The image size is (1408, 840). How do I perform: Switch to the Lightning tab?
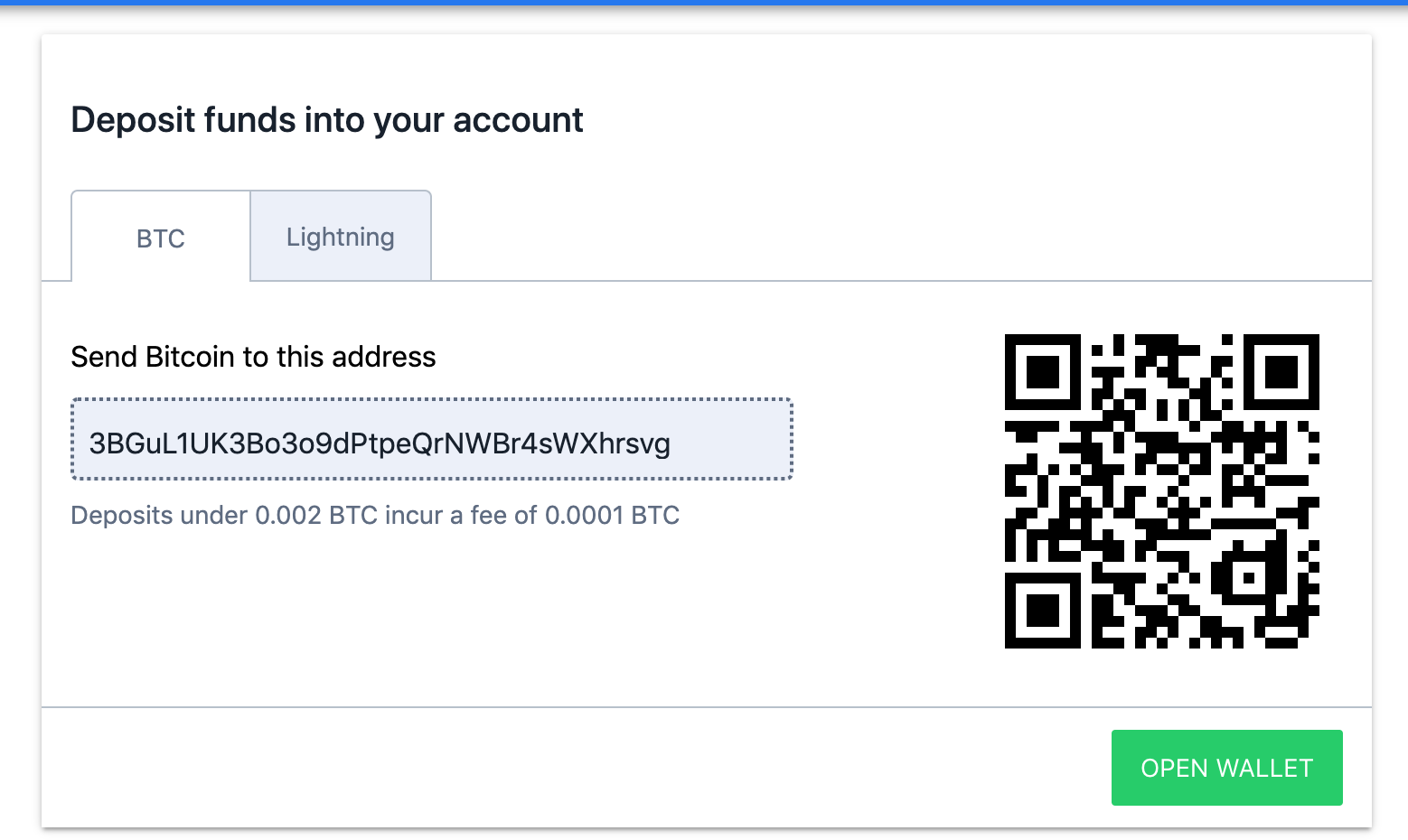(x=341, y=237)
